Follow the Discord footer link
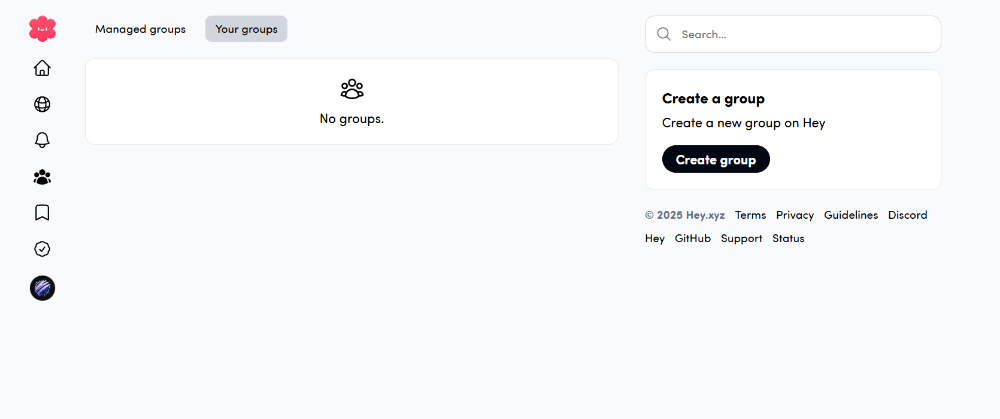 coord(907,215)
